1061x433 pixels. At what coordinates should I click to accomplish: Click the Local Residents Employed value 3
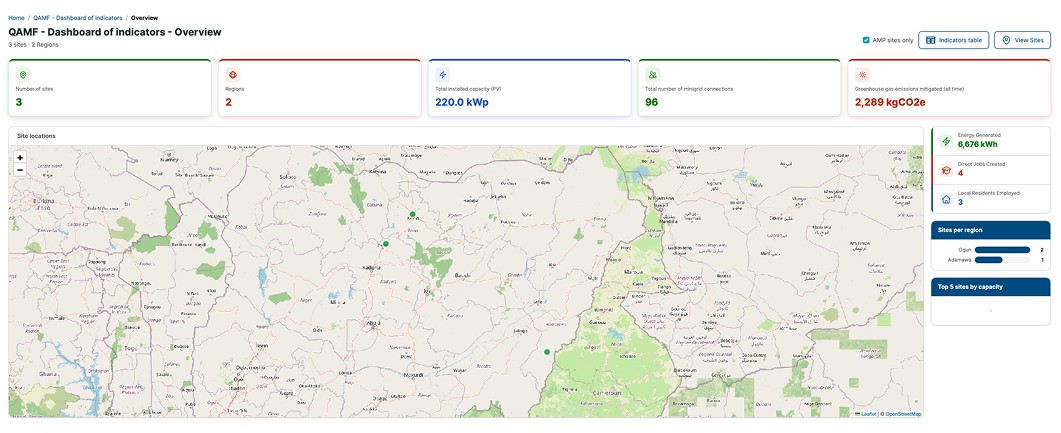click(960, 202)
